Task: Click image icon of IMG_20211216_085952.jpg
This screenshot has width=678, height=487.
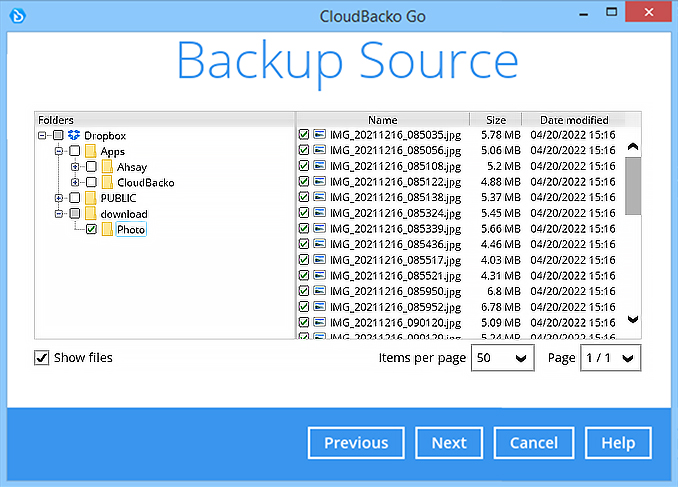Action: [320, 307]
